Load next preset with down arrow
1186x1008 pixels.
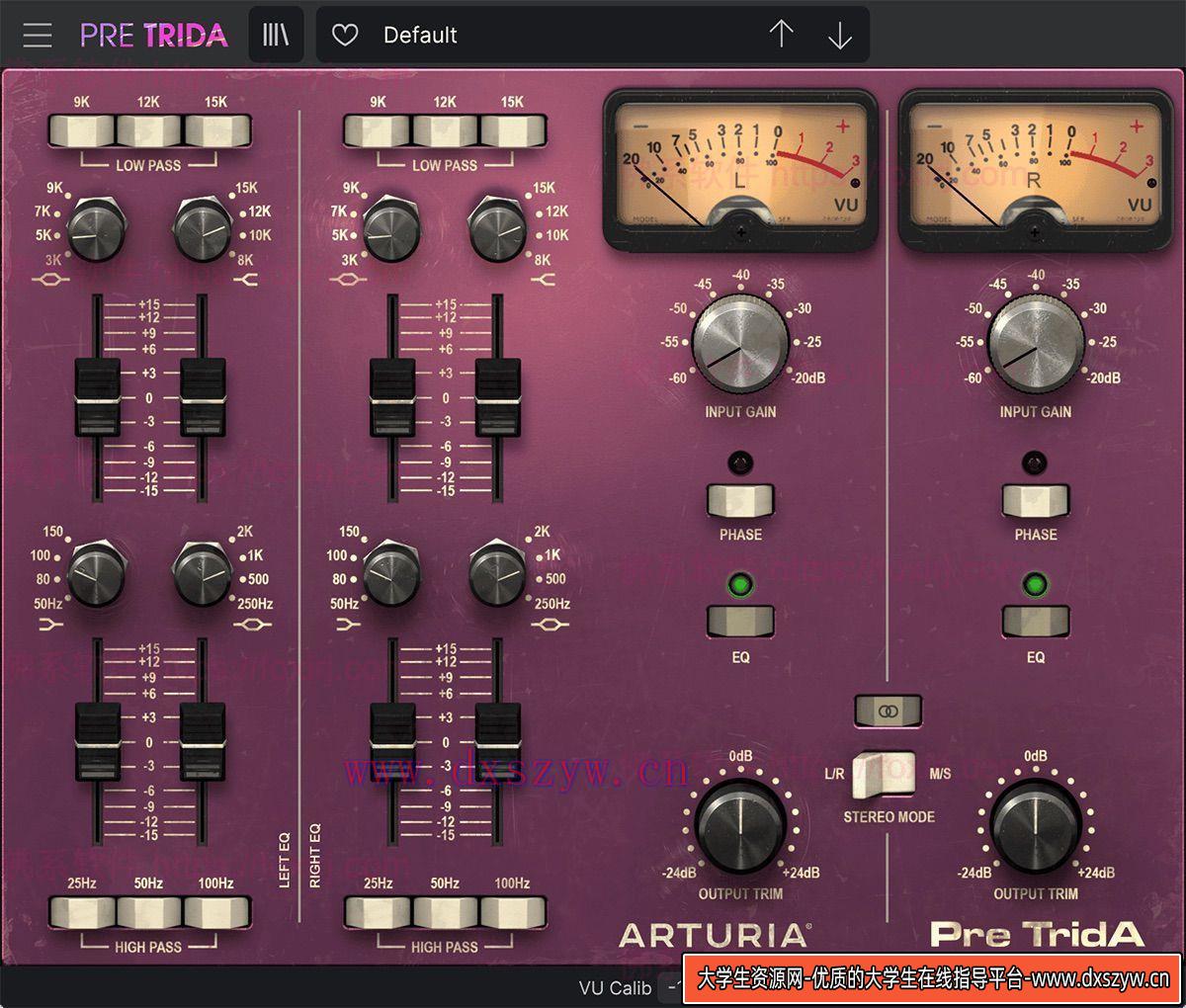840,36
